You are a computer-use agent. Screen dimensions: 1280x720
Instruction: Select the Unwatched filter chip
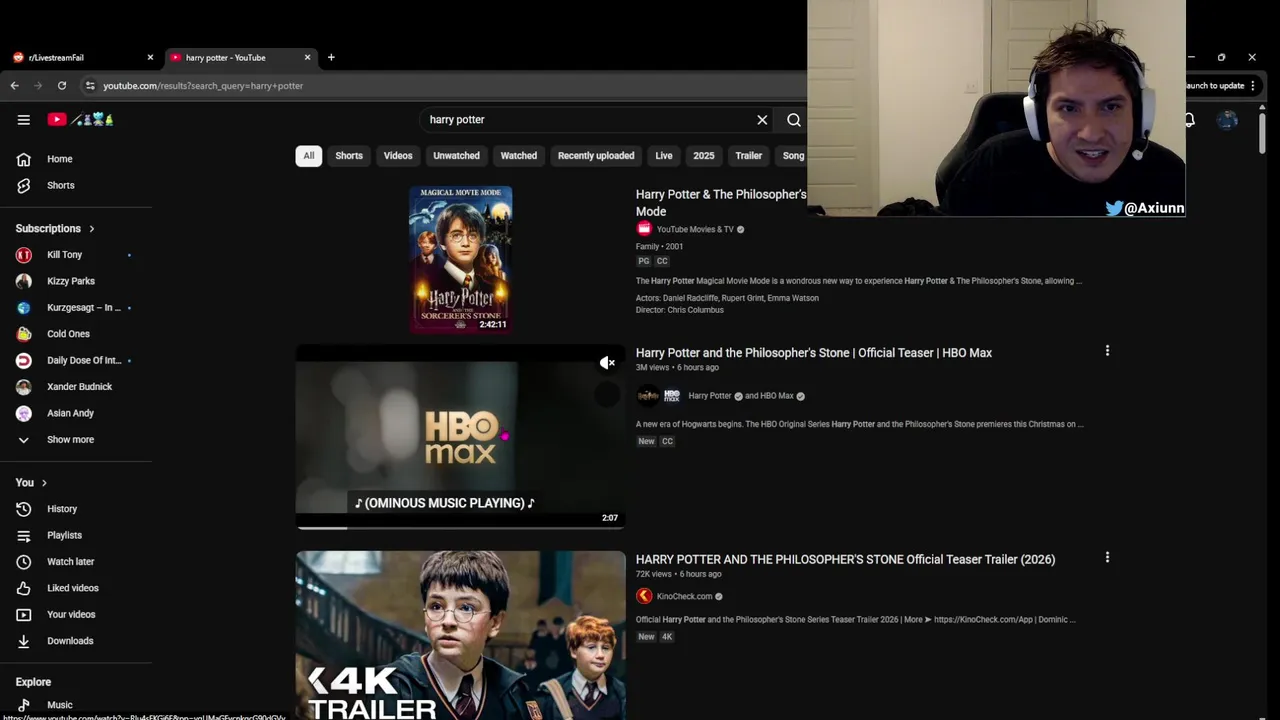(456, 156)
